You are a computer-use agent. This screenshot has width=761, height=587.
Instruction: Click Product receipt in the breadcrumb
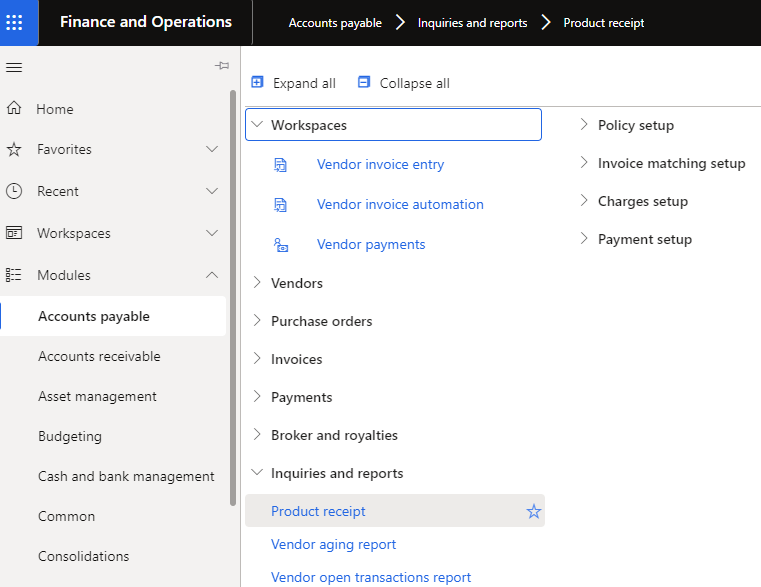(604, 23)
